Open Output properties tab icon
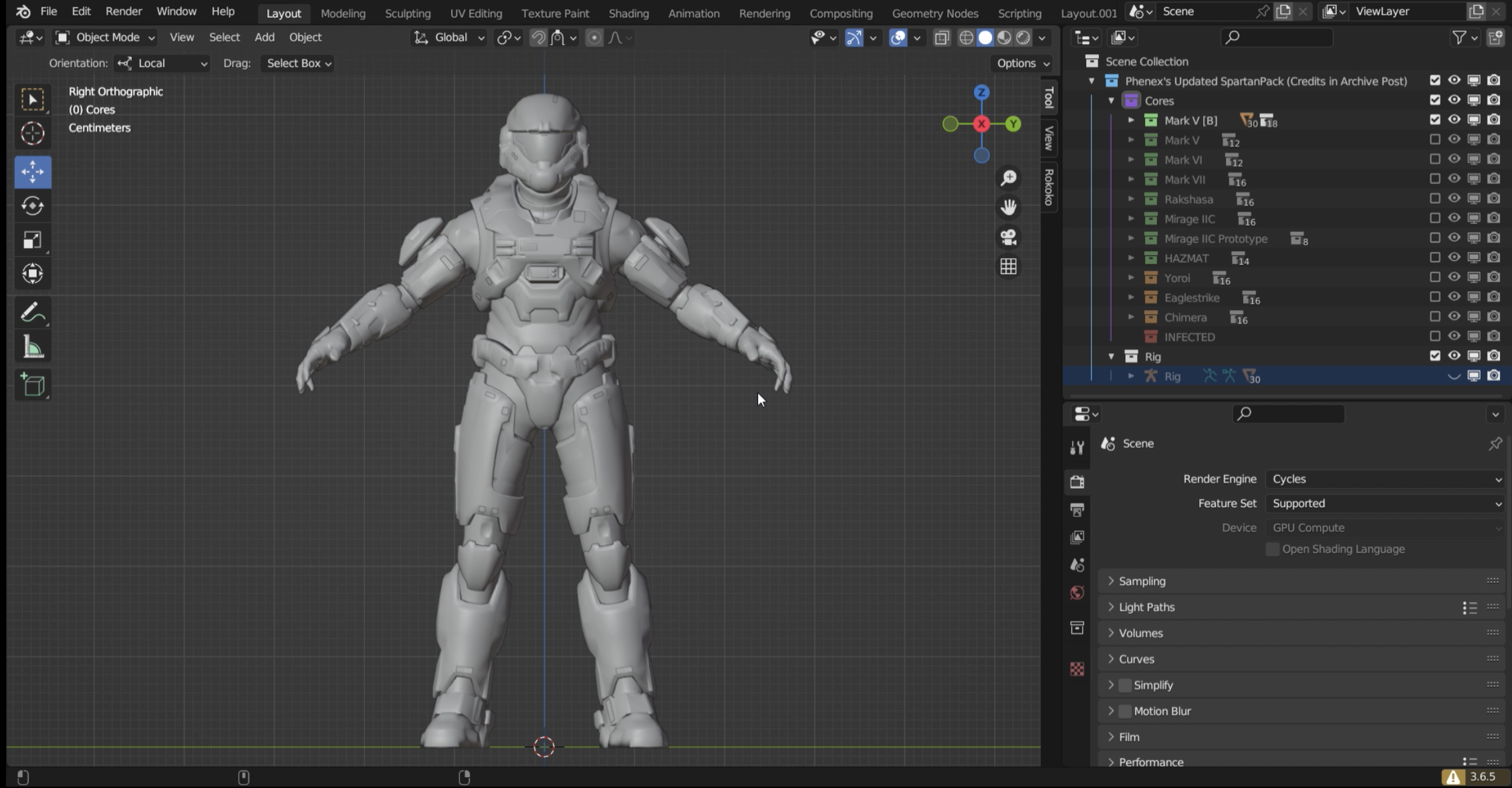 pos(1077,510)
